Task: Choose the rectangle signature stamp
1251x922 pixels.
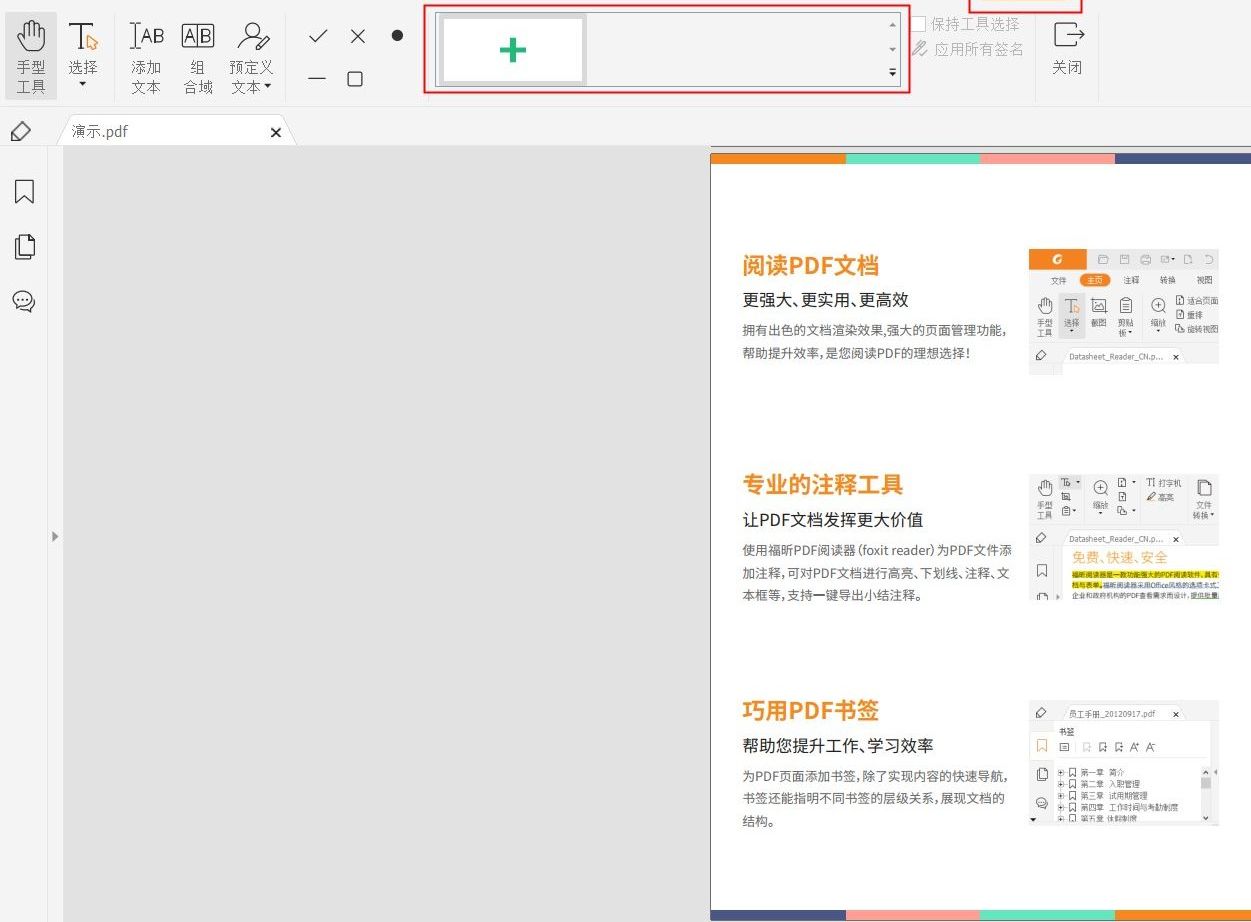Action: tap(357, 78)
